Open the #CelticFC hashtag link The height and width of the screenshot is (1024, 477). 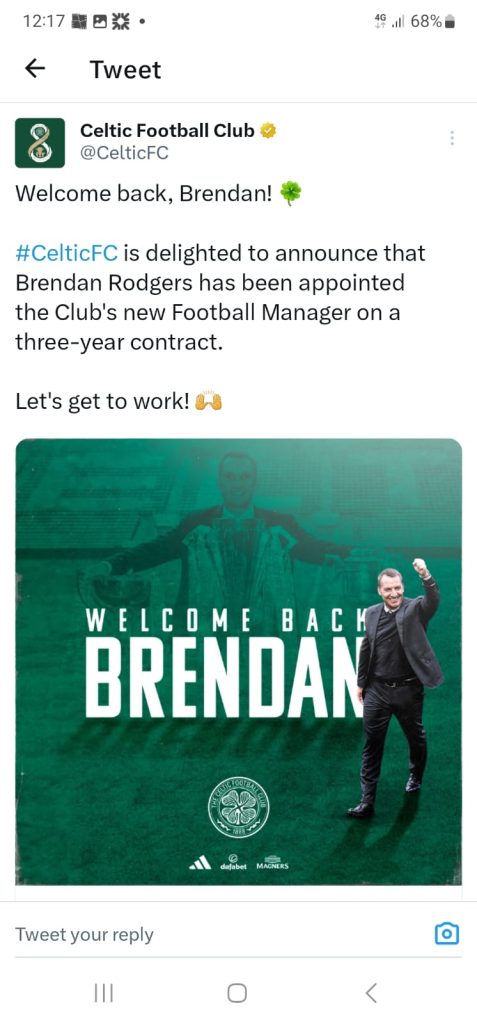[66, 253]
